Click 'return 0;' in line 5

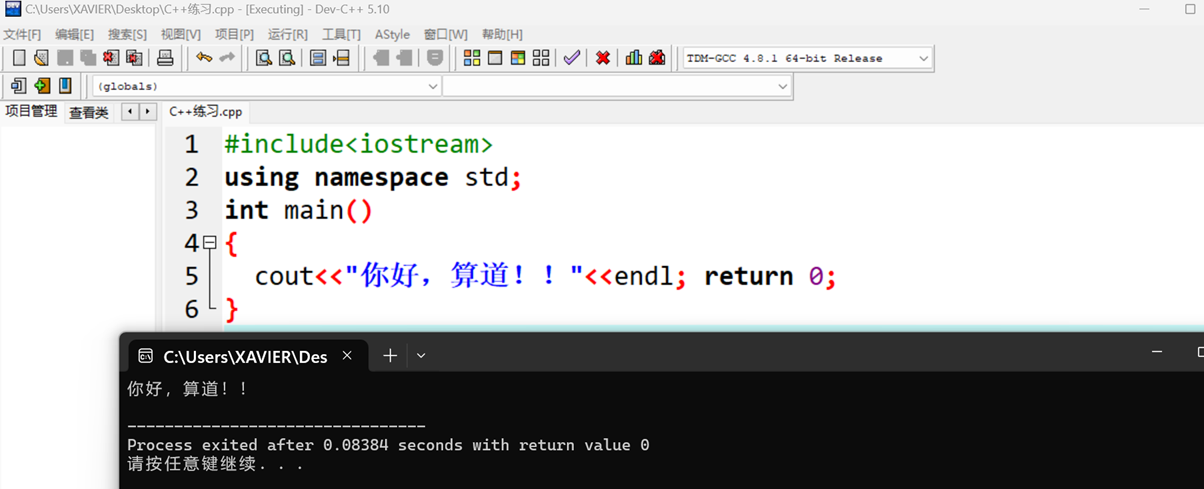(770, 276)
